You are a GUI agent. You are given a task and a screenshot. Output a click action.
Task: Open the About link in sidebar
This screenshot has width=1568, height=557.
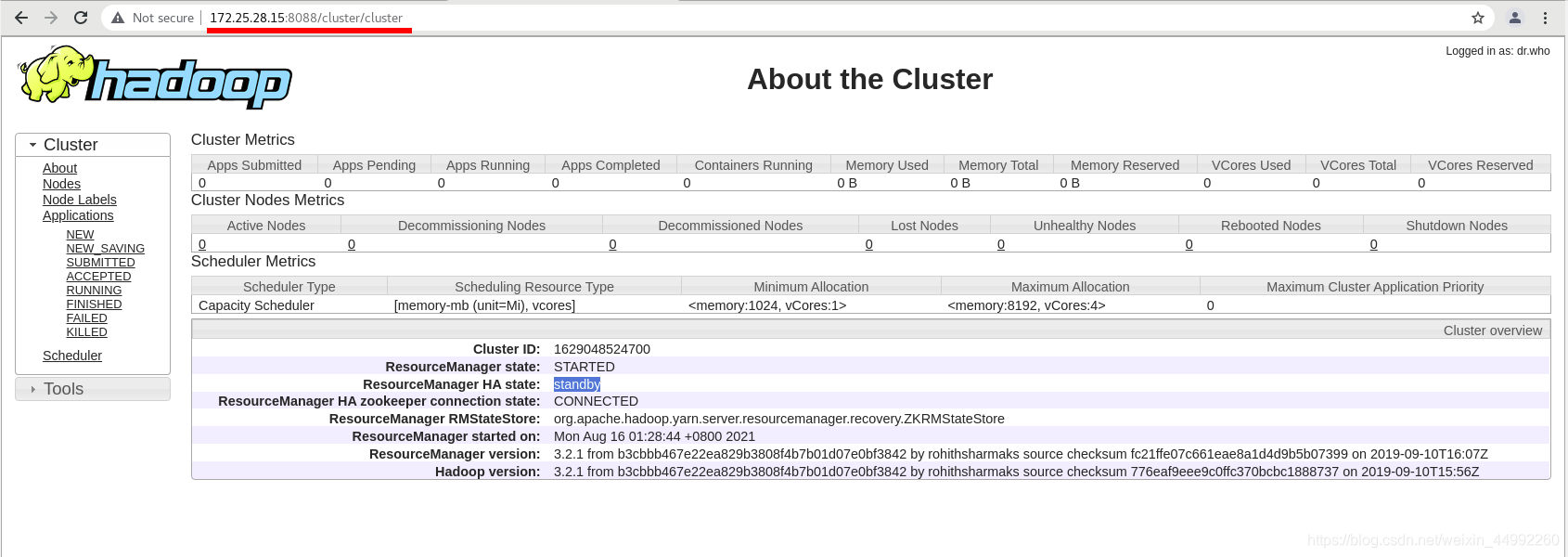tap(59, 168)
